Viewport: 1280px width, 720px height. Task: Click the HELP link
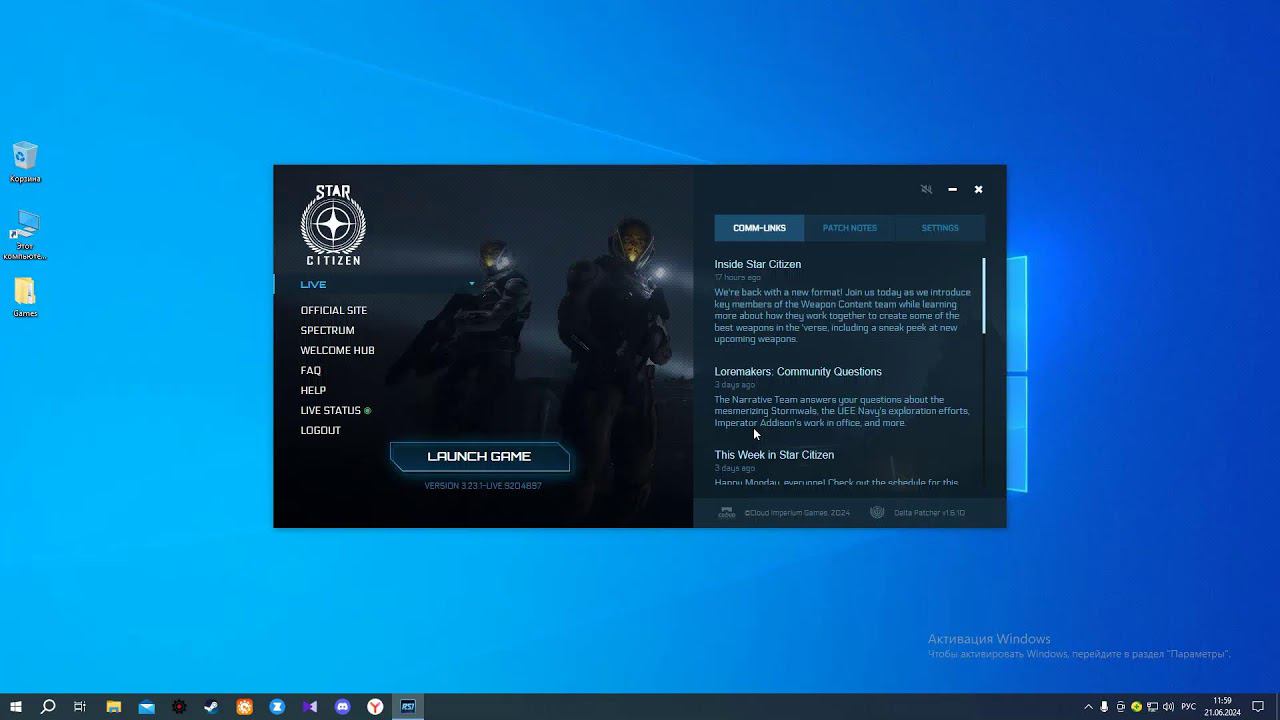click(x=313, y=390)
